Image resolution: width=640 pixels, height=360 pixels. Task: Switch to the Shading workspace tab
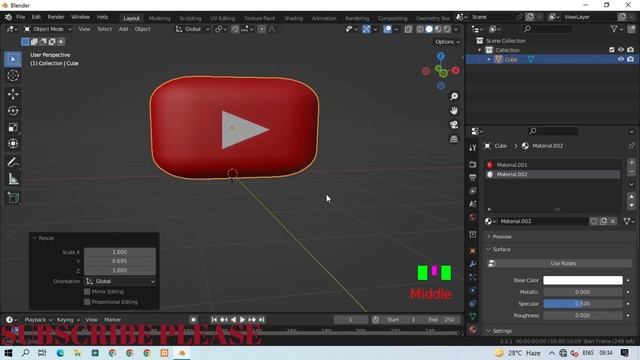293,18
